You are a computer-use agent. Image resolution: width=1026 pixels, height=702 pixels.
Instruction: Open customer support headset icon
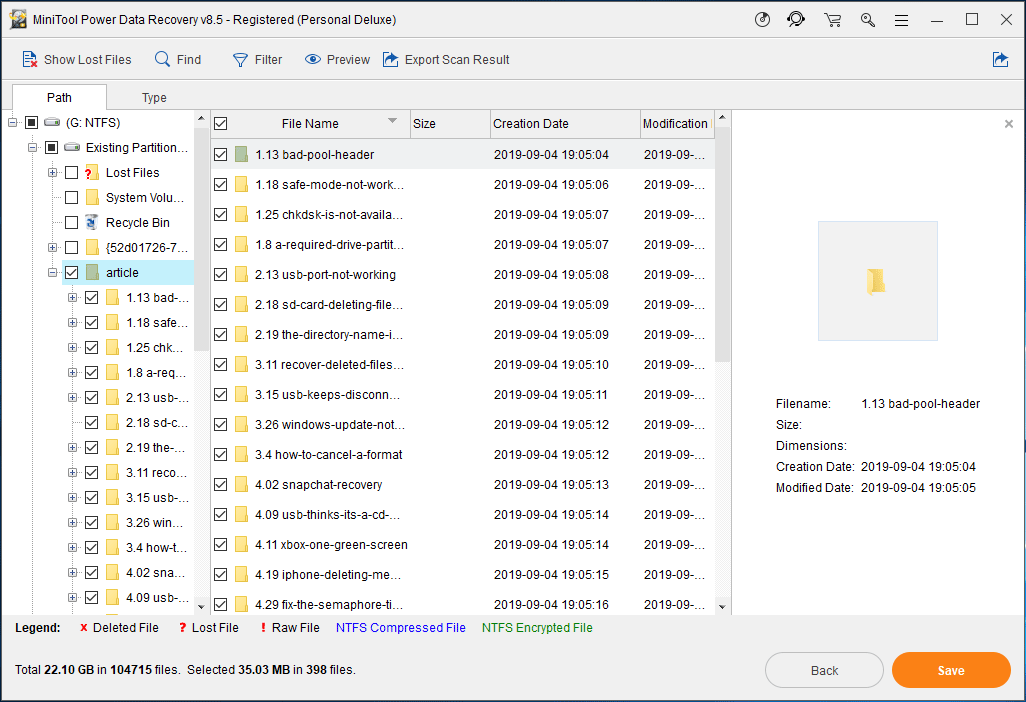click(796, 20)
